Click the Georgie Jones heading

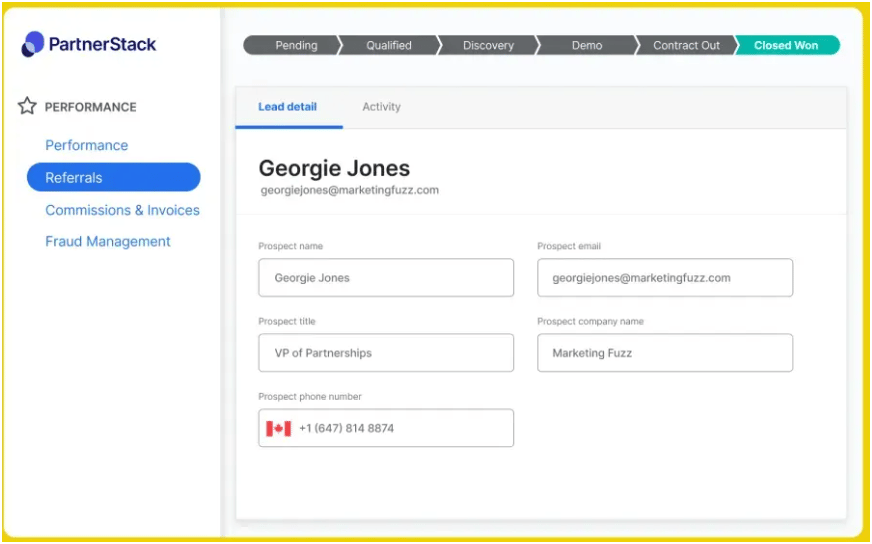[x=334, y=168]
